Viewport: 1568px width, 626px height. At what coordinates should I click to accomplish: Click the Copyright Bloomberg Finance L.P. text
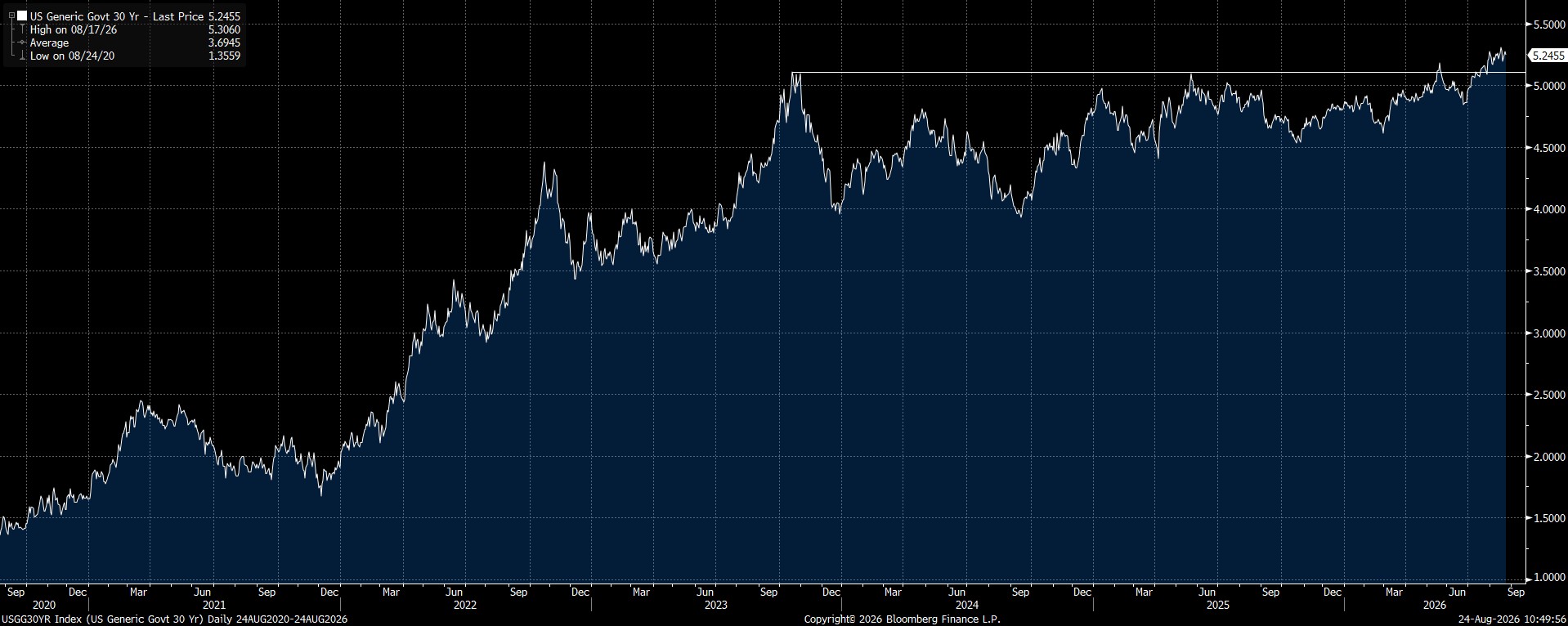click(902, 619)
